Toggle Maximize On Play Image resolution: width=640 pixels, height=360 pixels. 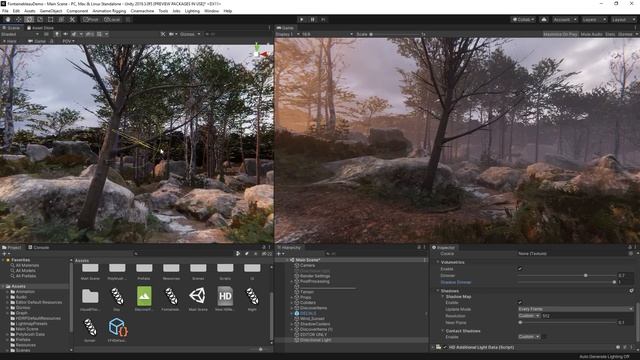pyautogui.click(x=560, y=34)
